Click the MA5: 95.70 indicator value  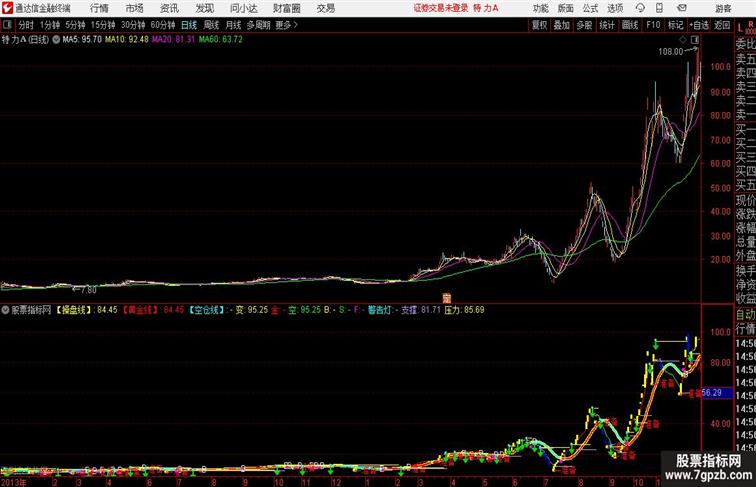point(81,40)
